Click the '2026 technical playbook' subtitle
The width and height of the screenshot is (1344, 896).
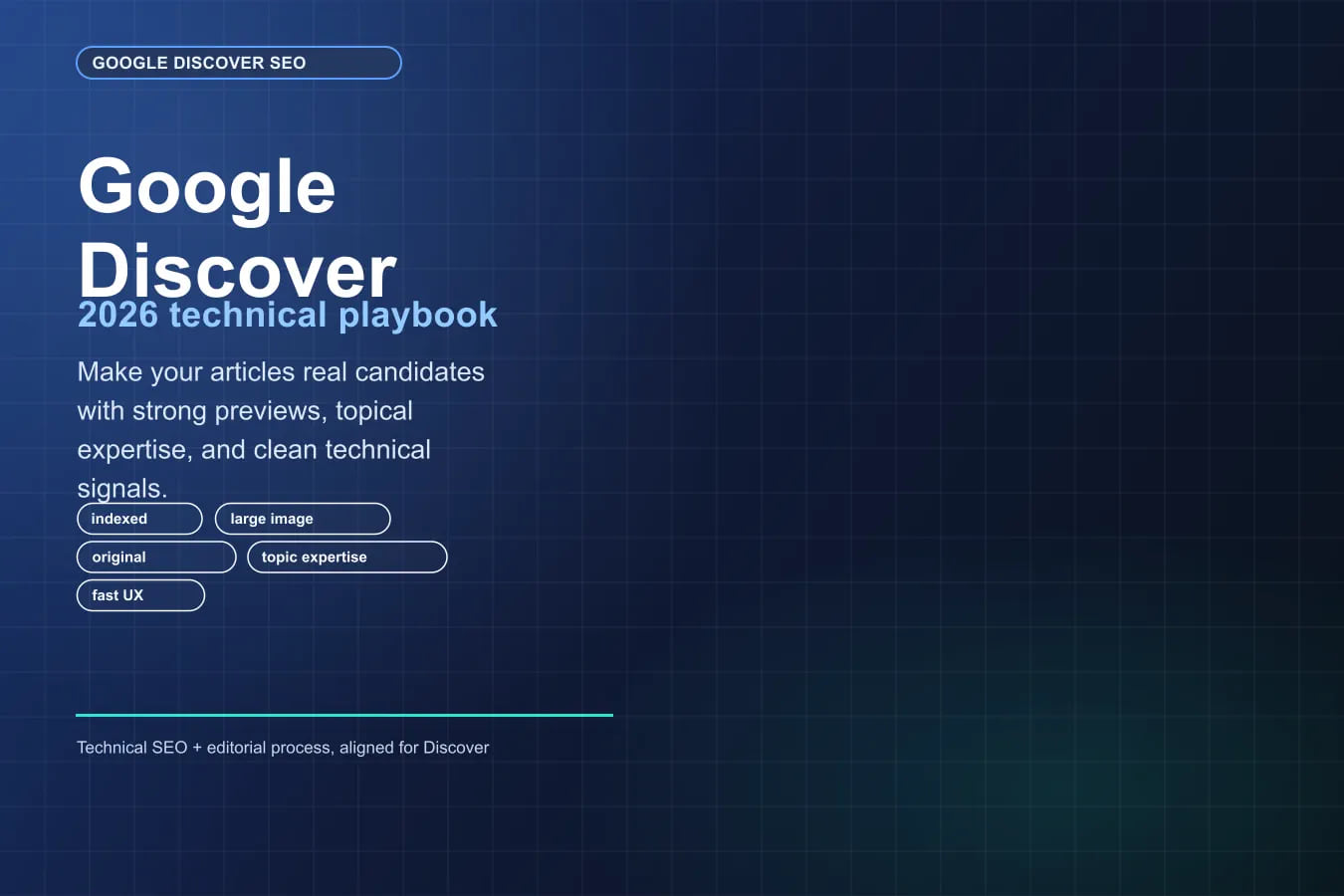point(288,315)
